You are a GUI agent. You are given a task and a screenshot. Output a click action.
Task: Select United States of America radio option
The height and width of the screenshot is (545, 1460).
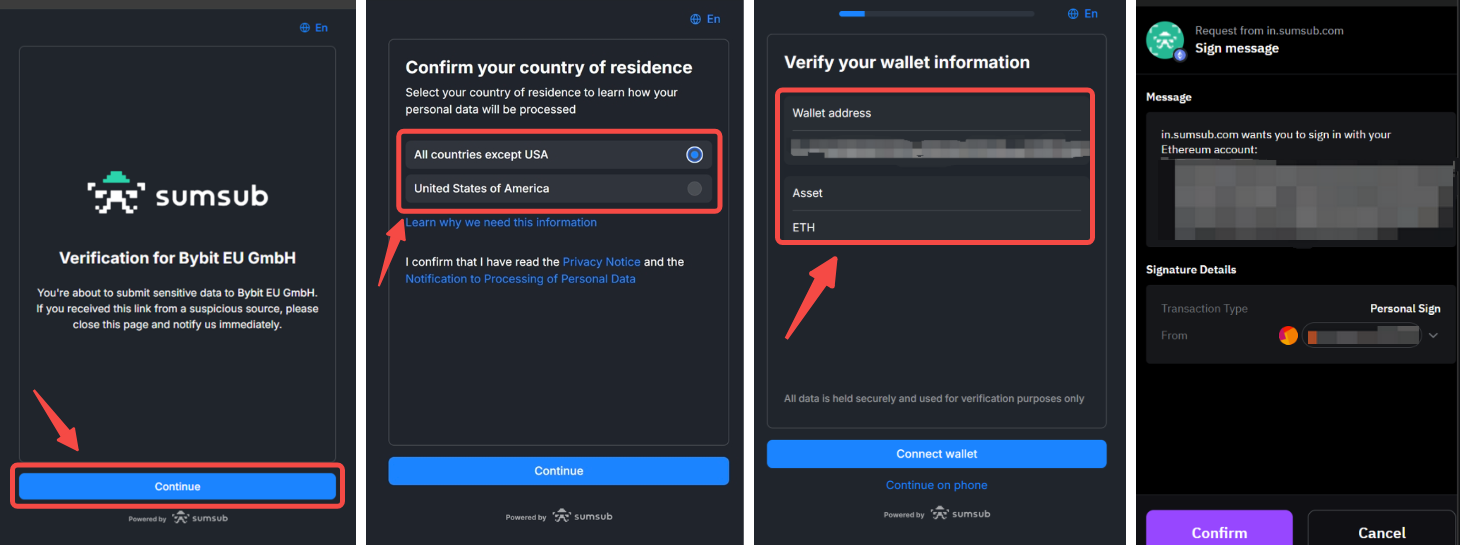[x=694, y=189]
